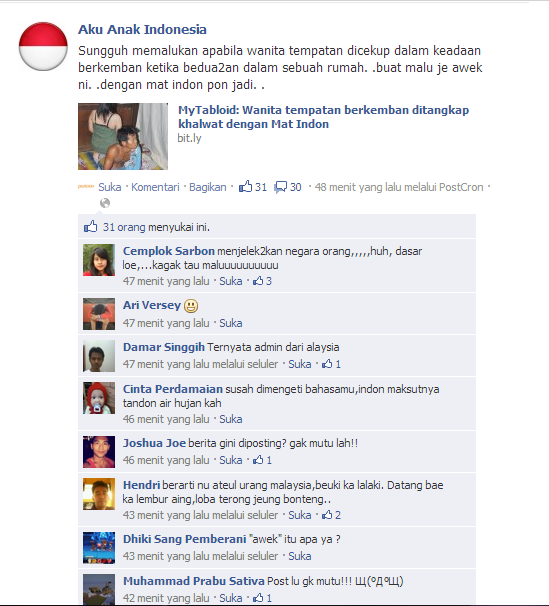Screen dimensions: 549x606
Task: Click the globe public privacy icon
Action: point(105,203)
